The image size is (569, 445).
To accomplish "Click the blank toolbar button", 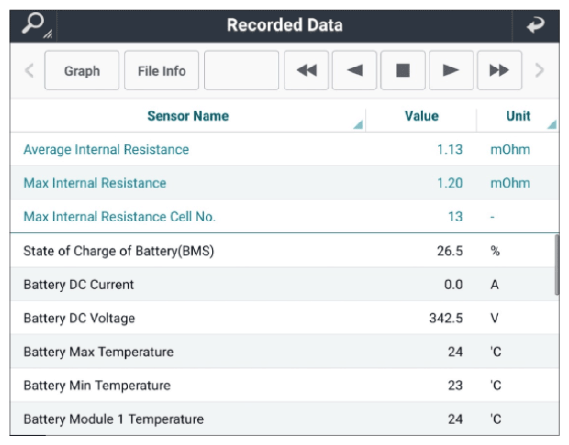I will point(241,70).
